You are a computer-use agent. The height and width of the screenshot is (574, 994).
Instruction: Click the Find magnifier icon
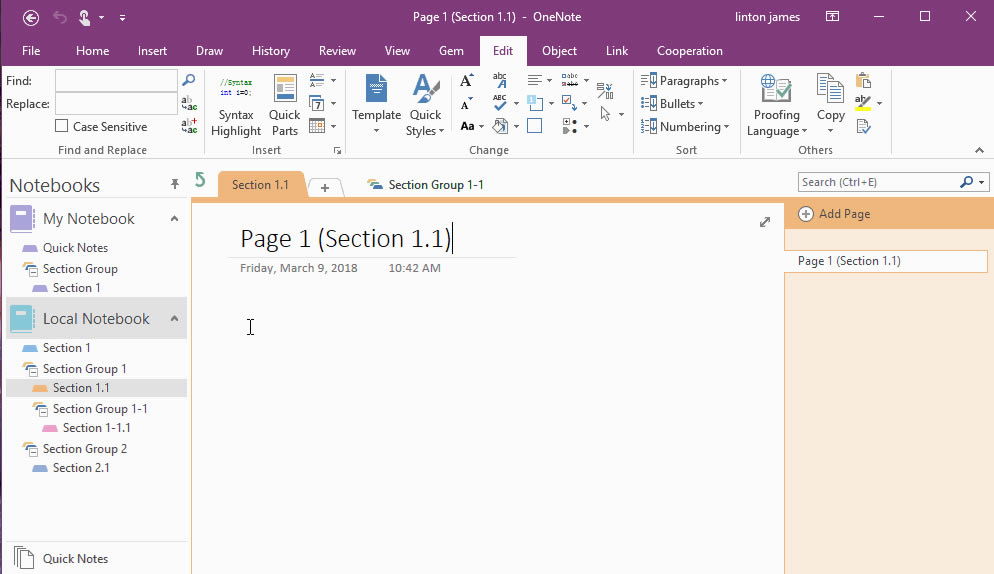(188, 80)
